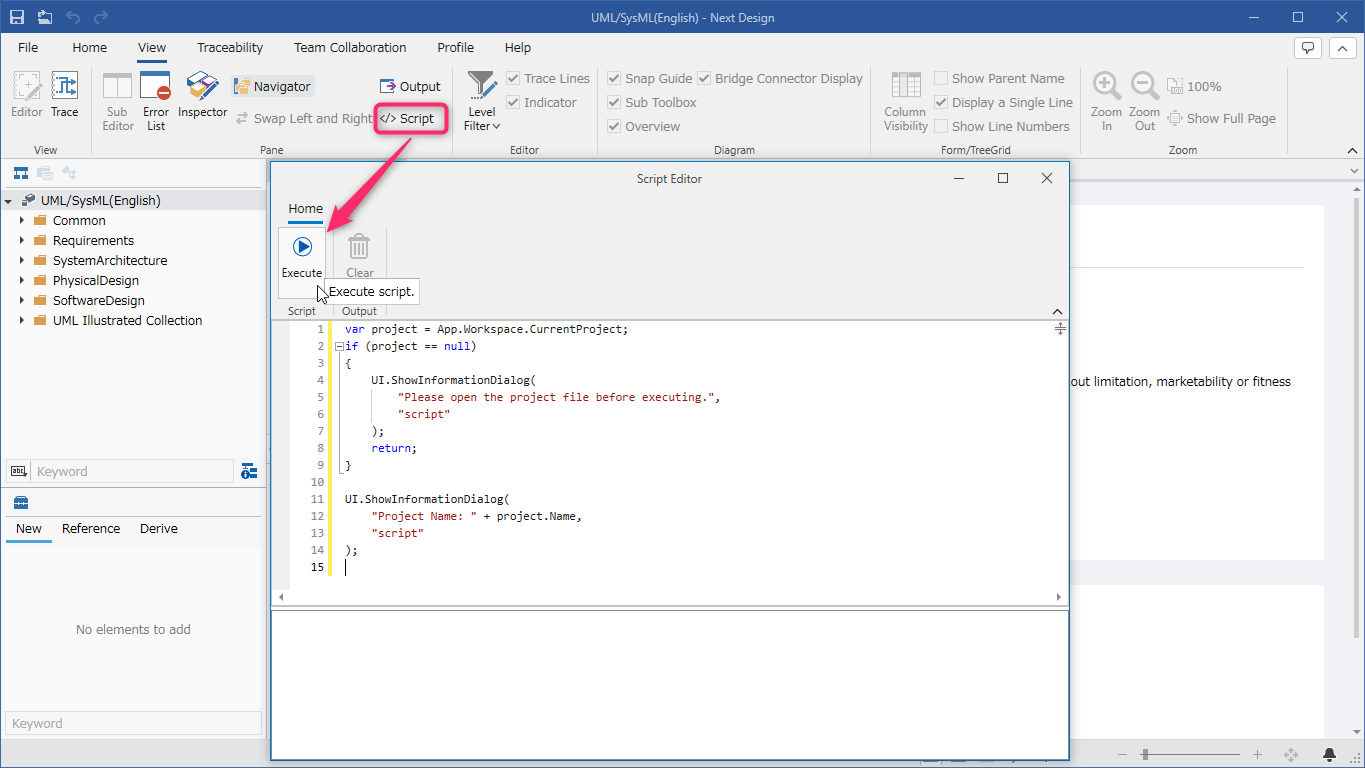This screenshot has width=1365, height=768.
Task: Select the Reference tab in toolbox
Action: (91, 528)
